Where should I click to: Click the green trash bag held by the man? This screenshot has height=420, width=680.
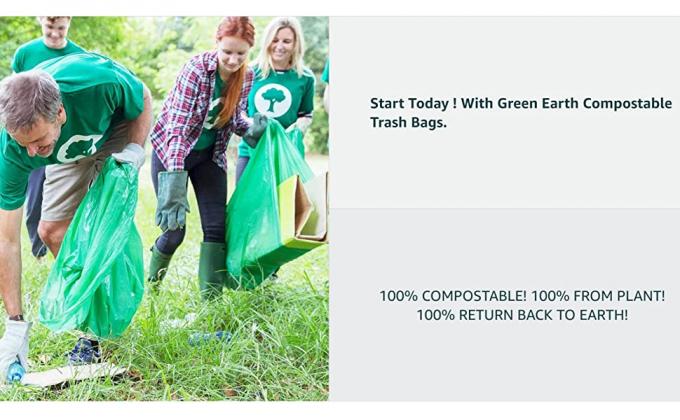point(93,248)
